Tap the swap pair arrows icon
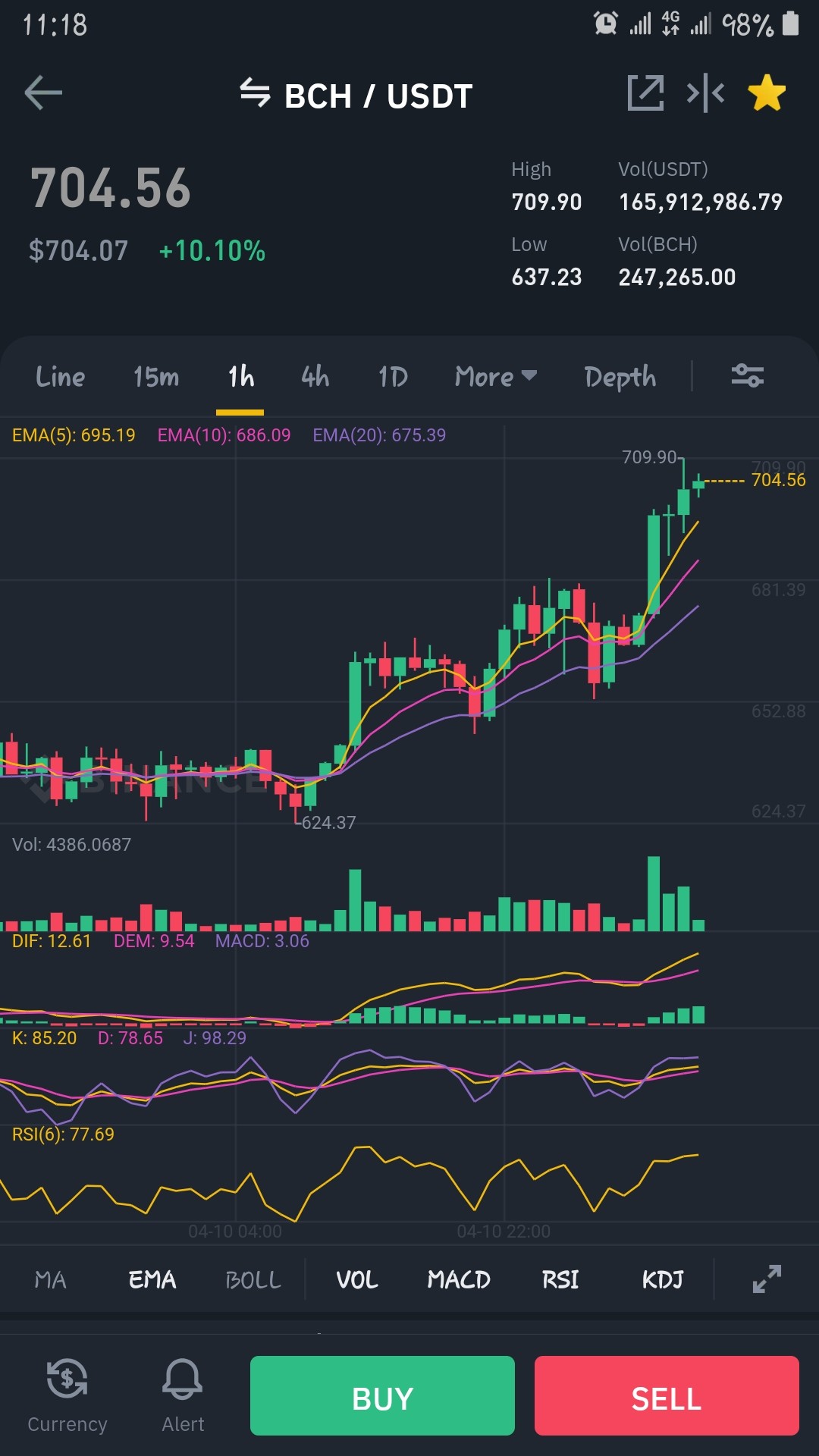Viewport: 819px width, 1456px height. 255,93
